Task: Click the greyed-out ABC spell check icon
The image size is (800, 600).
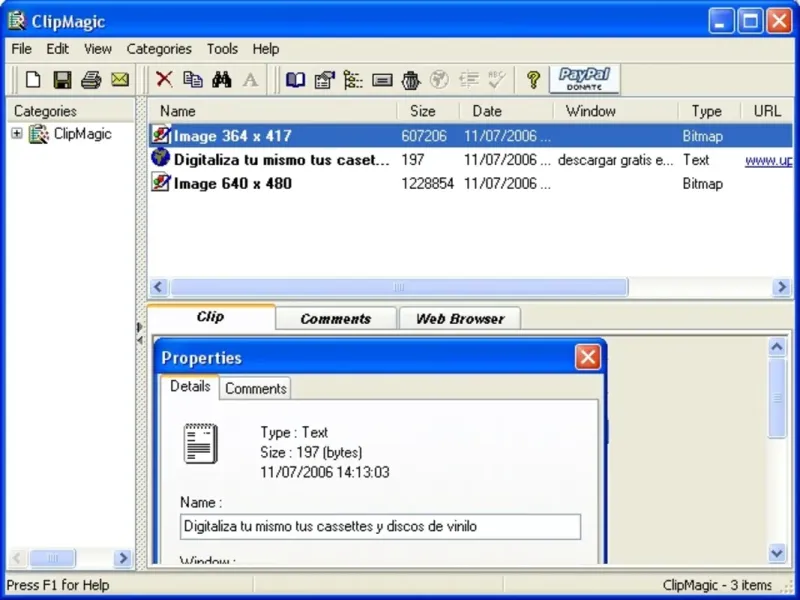Action: [496, 79]
